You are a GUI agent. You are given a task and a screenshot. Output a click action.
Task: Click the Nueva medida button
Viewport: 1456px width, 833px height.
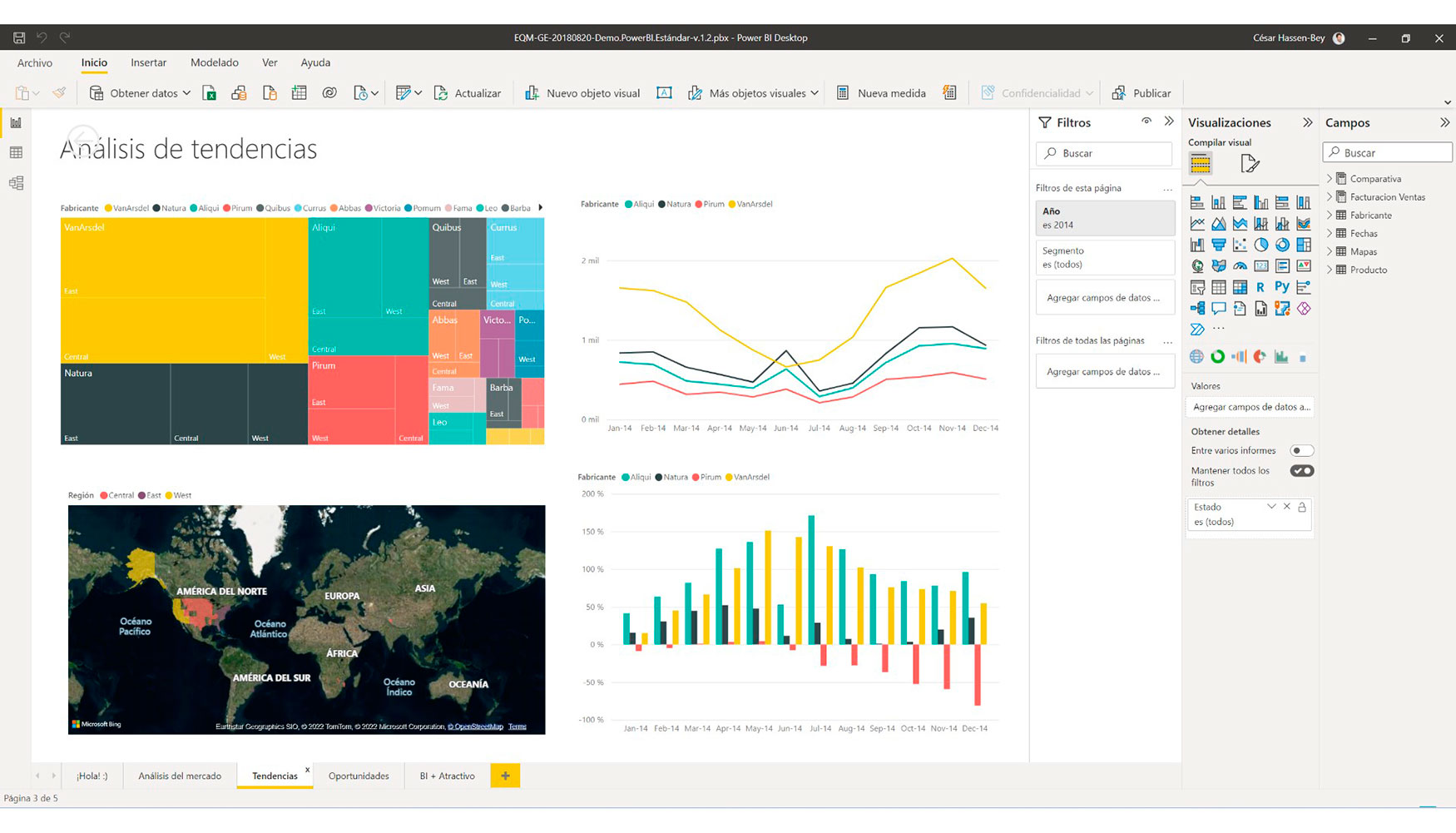click(881, 93)
